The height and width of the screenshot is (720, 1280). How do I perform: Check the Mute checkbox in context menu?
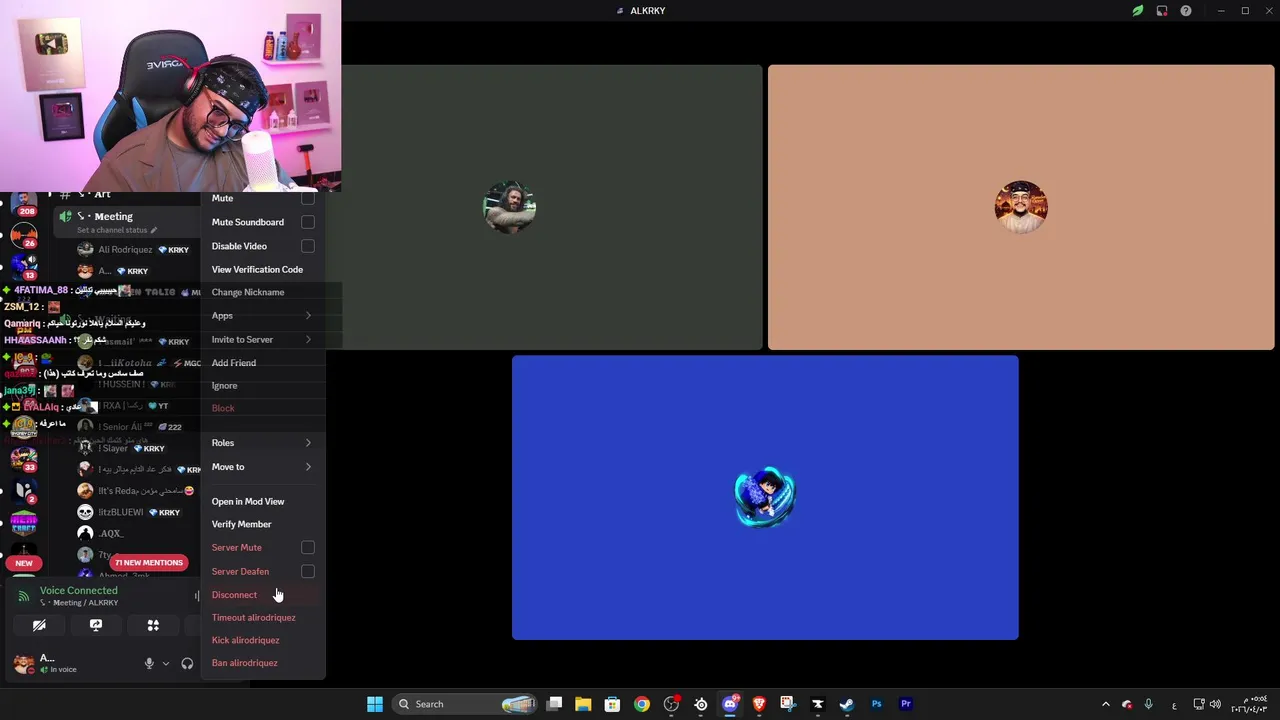click(308, 198)
